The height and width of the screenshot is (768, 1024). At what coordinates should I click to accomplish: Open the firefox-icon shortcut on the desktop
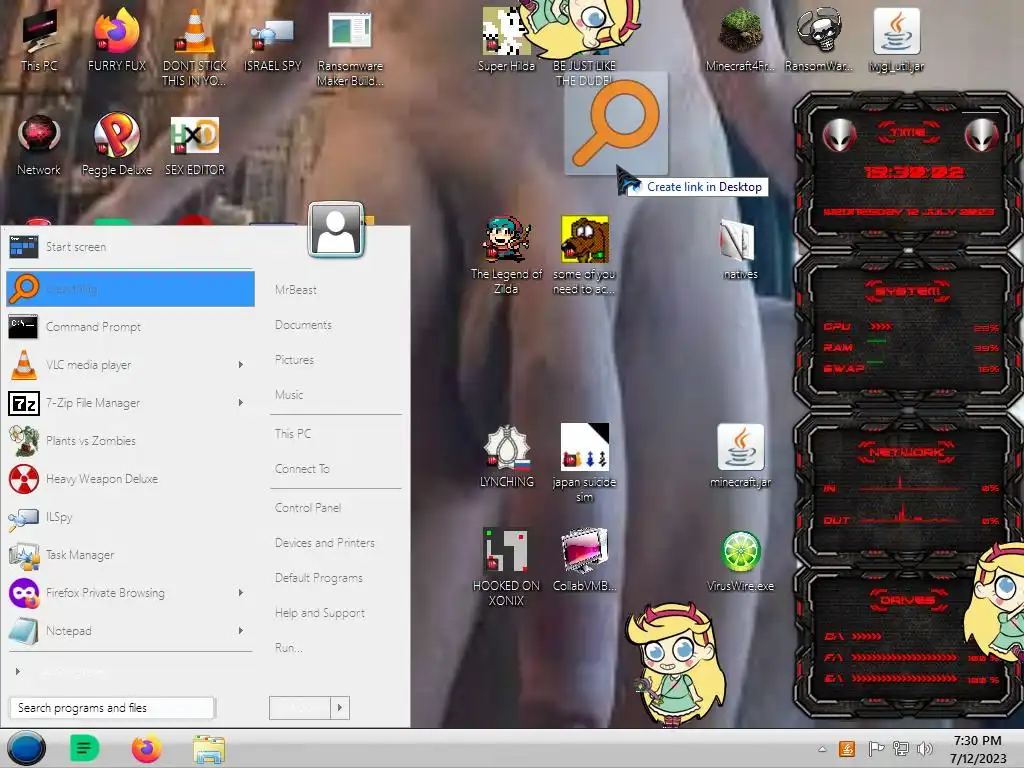click(x=117, y=39)
